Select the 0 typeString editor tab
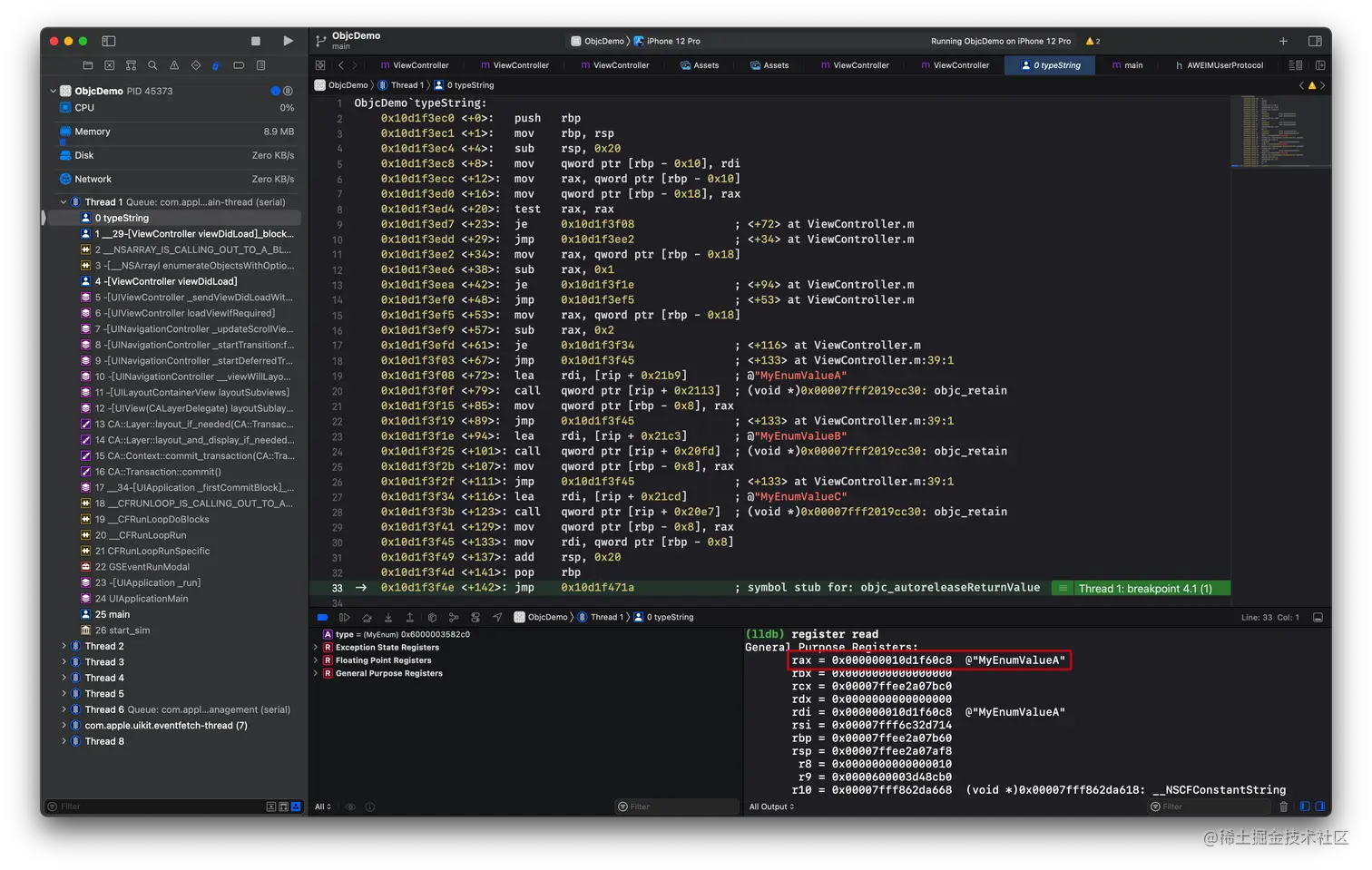1372x870 pixels. click(x=1051, y=65)
